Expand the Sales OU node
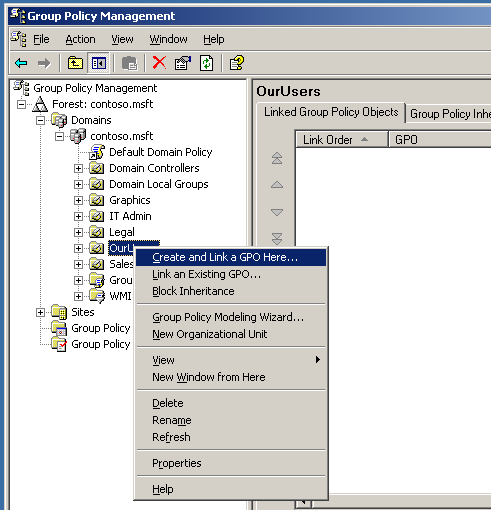491x510 pixels. [78, 265]
